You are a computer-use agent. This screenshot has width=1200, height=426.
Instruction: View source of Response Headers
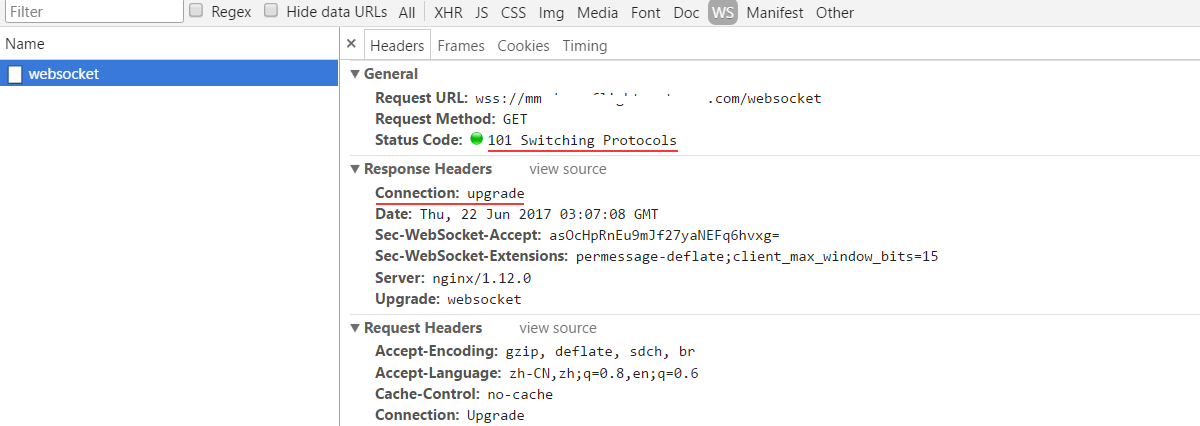click(568, 169)
